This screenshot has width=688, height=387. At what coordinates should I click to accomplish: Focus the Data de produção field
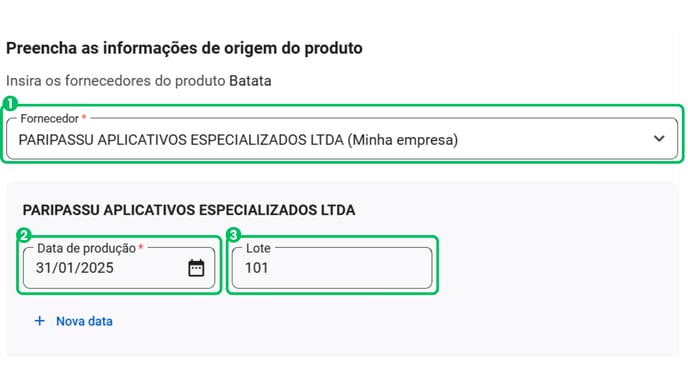(x=119, y=268)
